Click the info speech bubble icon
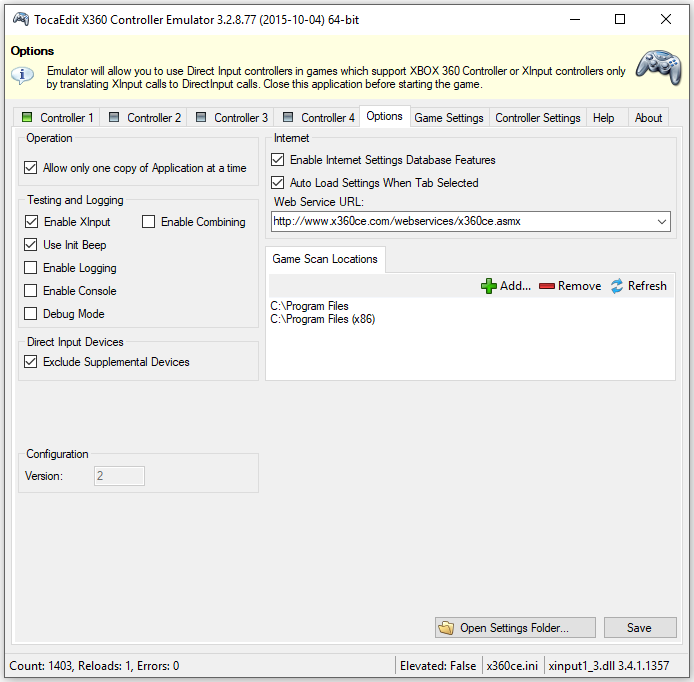Viewport: 694px width, 682px height. 22,75
